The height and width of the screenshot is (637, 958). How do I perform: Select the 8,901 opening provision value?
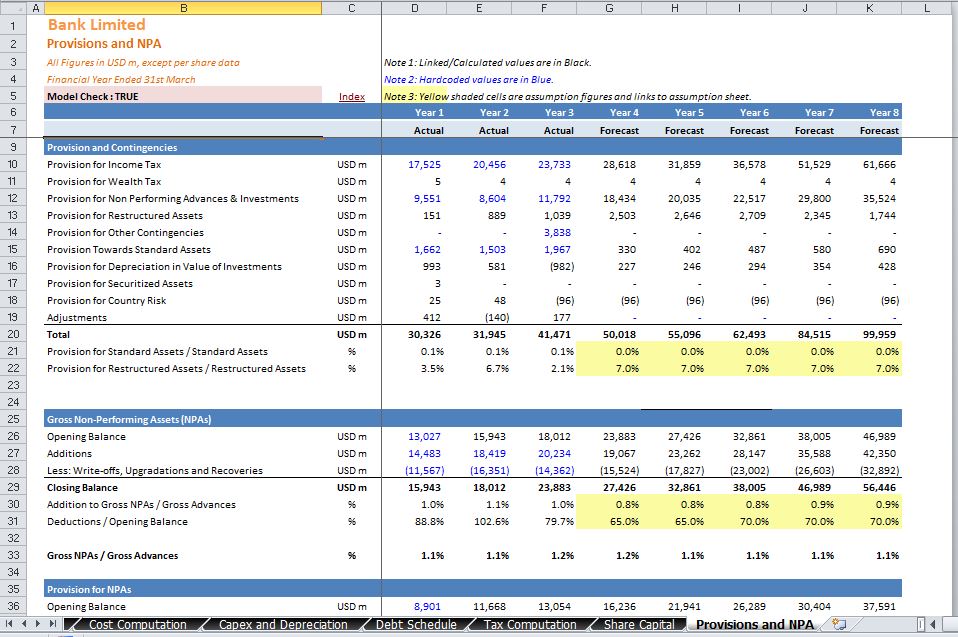tap(414, 606)
